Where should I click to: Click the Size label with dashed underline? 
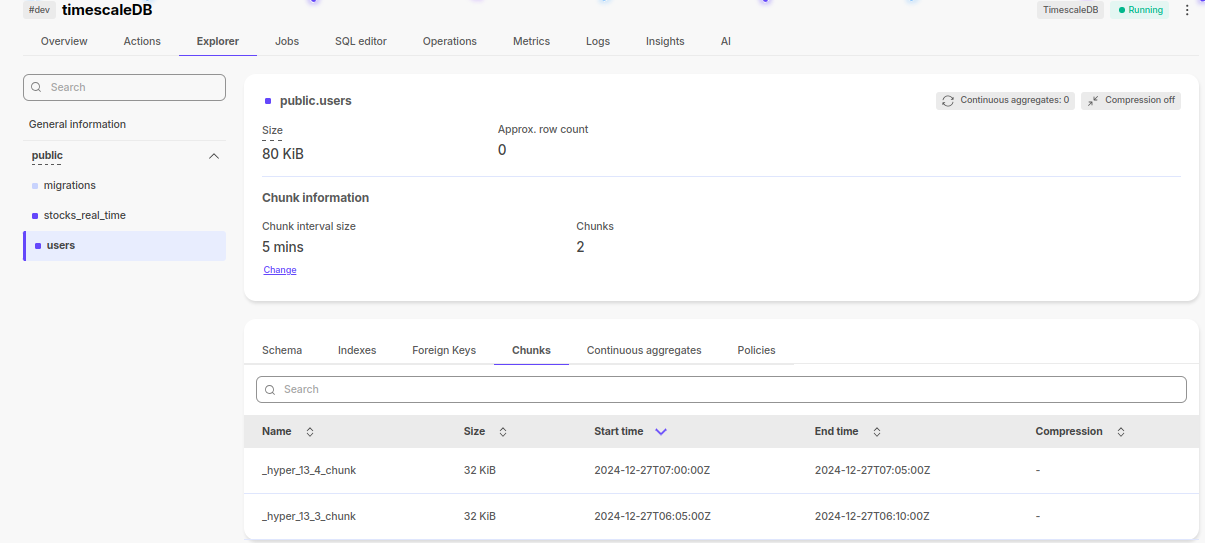[272, 131]
